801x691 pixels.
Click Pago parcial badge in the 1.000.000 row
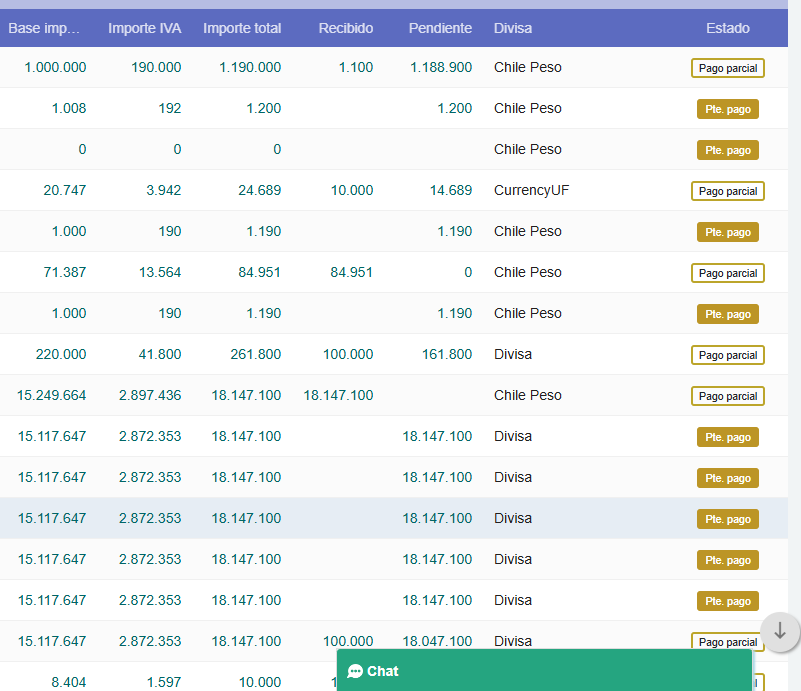click(x=727, y=68)
